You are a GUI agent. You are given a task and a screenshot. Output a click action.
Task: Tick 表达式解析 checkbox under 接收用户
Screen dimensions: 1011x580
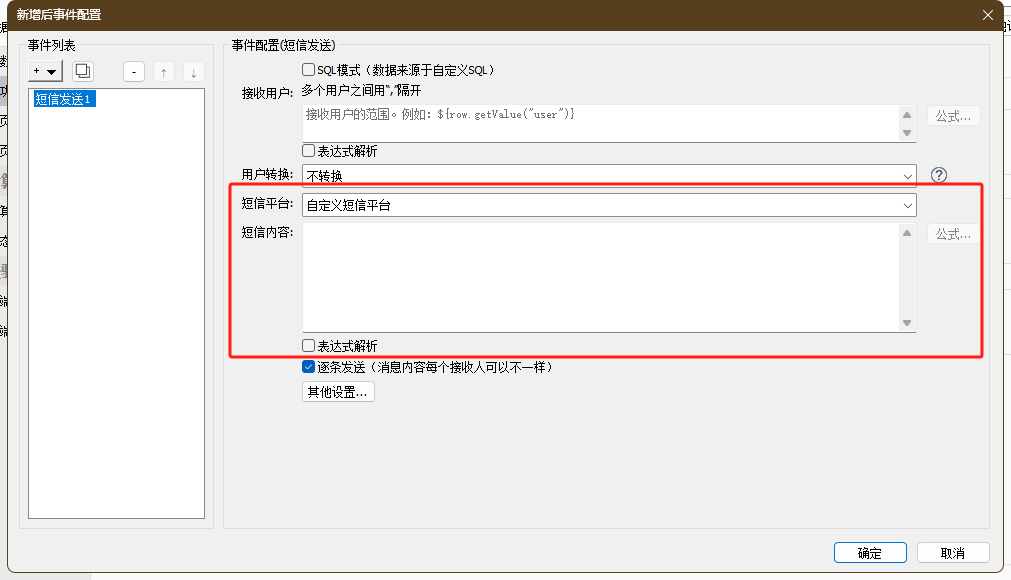click(x=309, y=151)
